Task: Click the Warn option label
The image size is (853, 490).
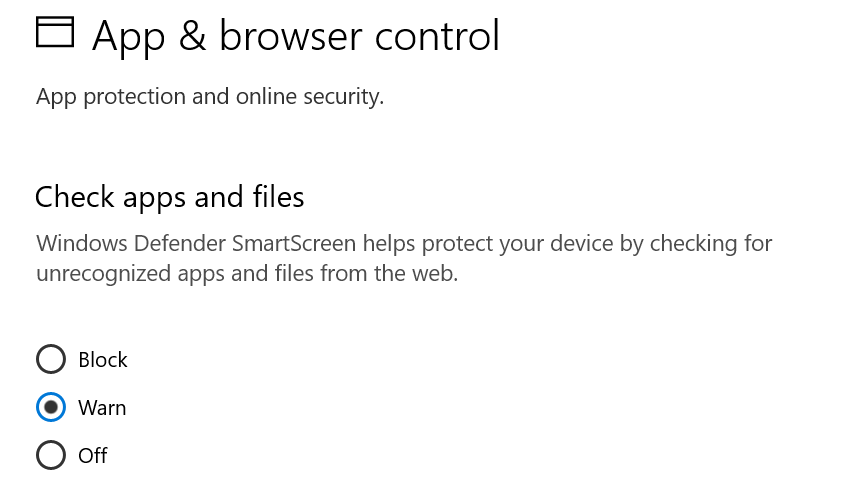Action: click(102, 408)
